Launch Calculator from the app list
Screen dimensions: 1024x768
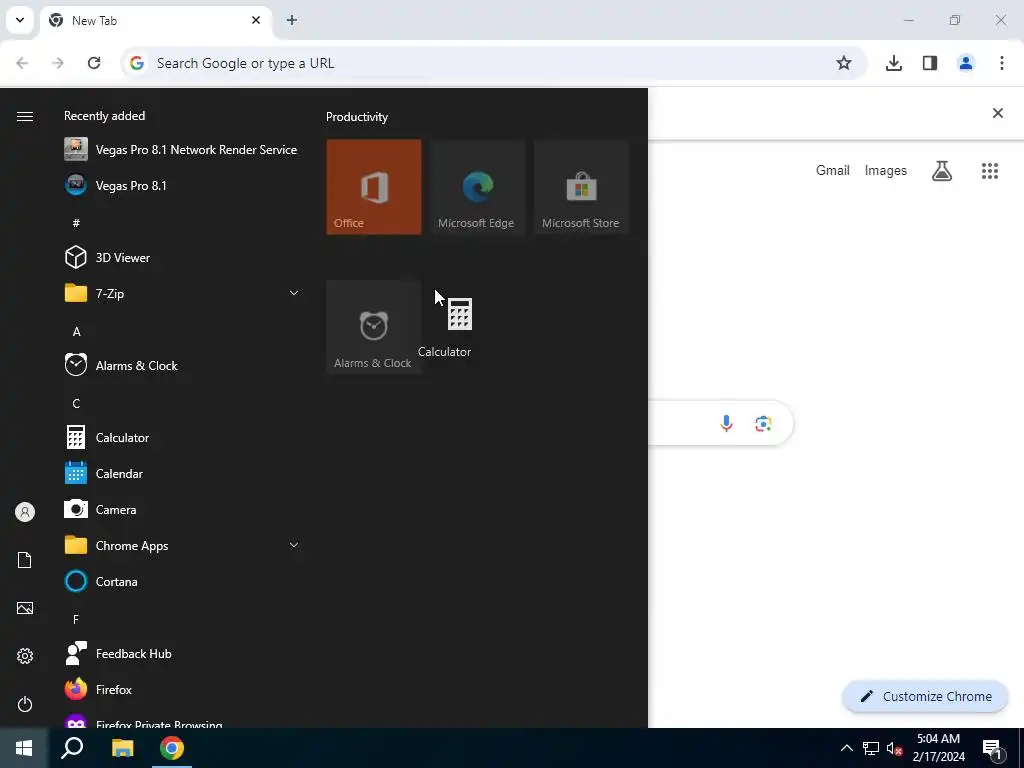click(182, 438)
